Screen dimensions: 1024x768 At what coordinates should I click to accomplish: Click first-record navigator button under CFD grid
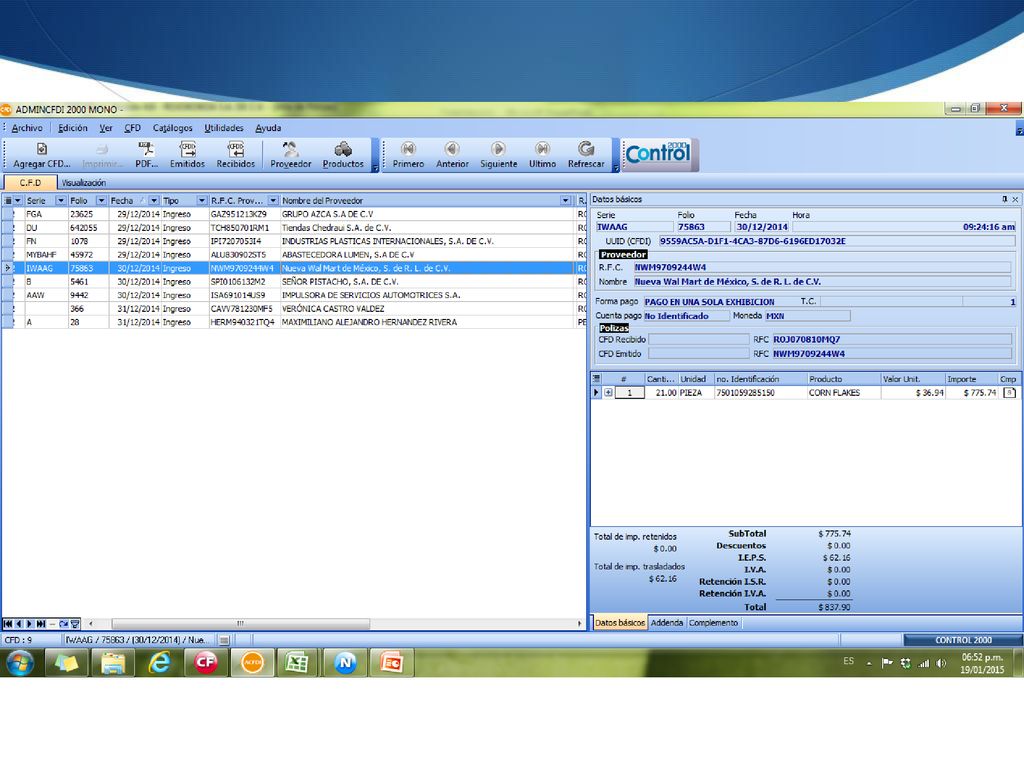click(8, 624)
